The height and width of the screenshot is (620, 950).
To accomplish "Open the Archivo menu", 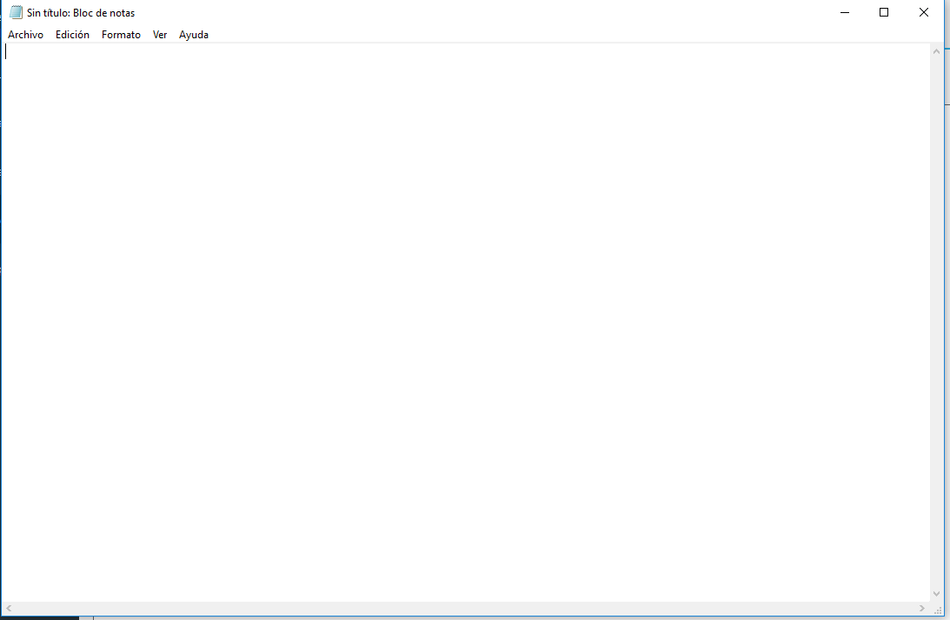I will pyautogui.click(x=26, y=35).
